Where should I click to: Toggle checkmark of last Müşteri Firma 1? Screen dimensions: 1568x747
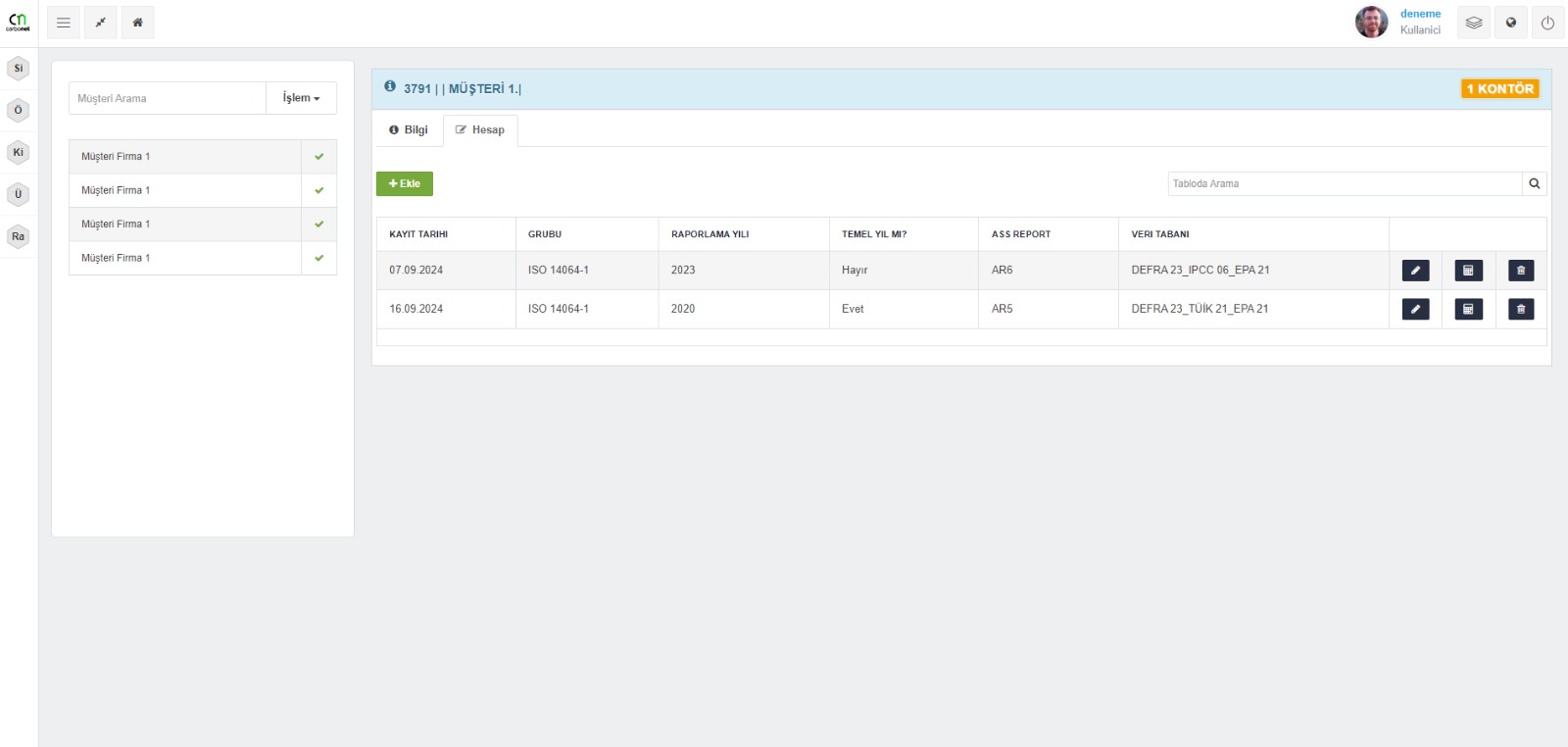pyautogui.click(x=318, y=258)
